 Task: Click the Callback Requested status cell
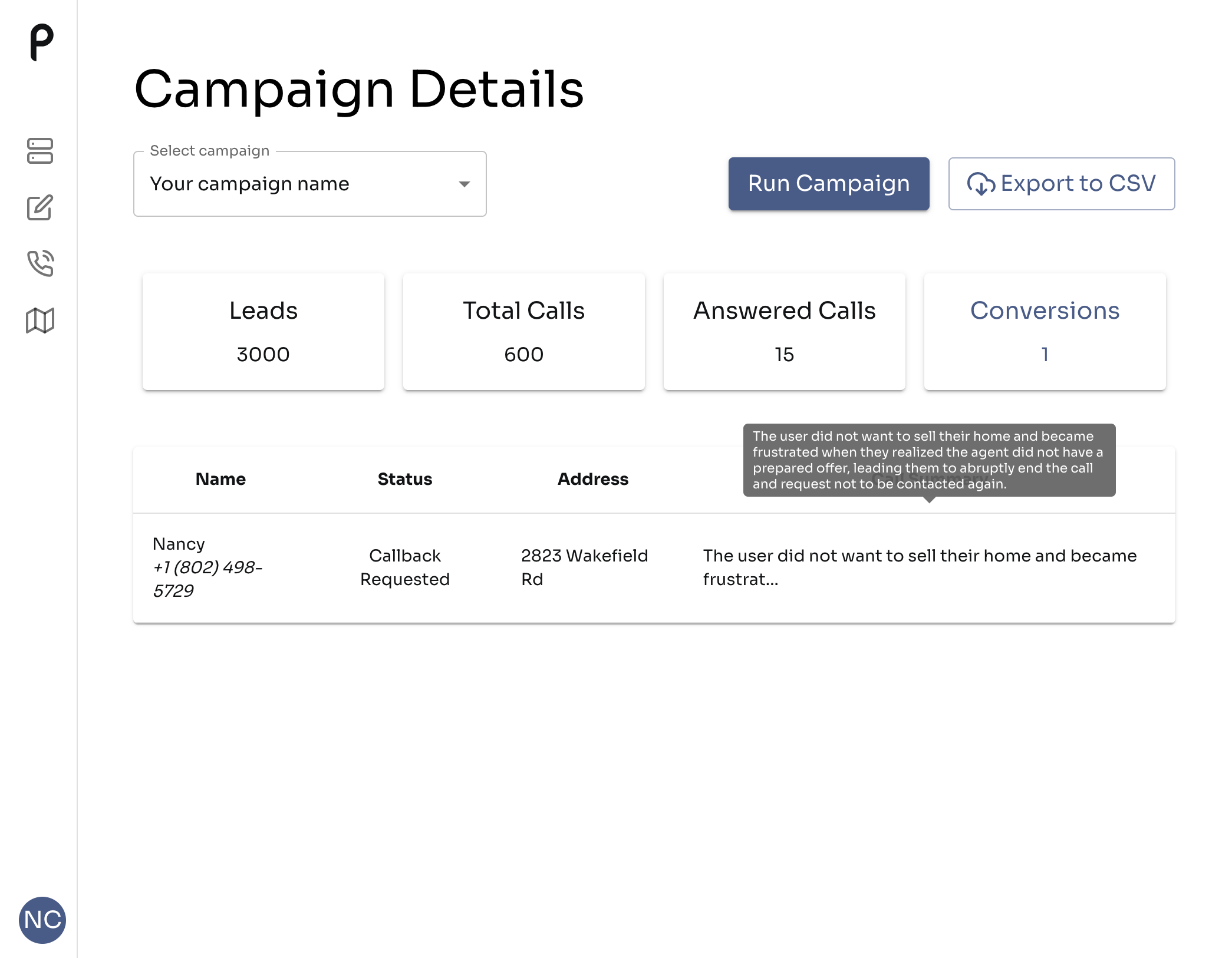click(x=405, y=567)
